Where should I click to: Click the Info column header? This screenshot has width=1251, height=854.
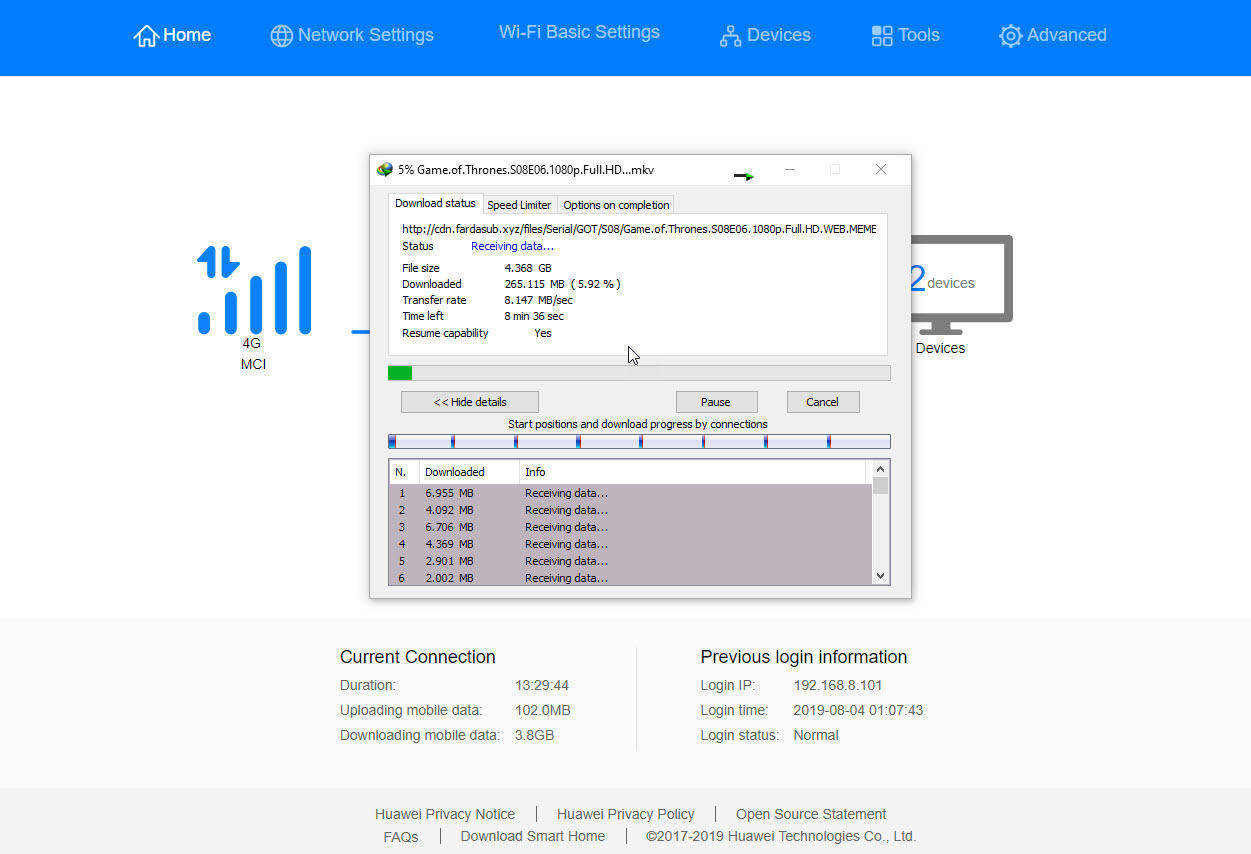(693, 472)
